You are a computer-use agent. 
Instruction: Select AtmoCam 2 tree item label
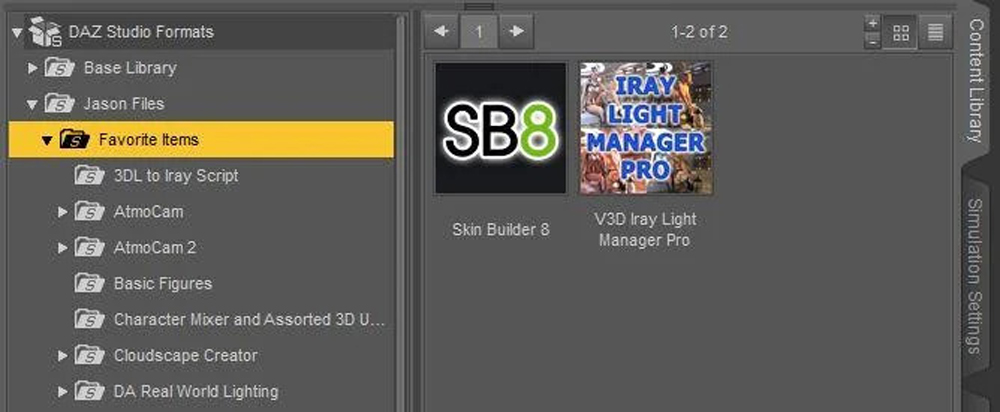(x=155, y=247)
